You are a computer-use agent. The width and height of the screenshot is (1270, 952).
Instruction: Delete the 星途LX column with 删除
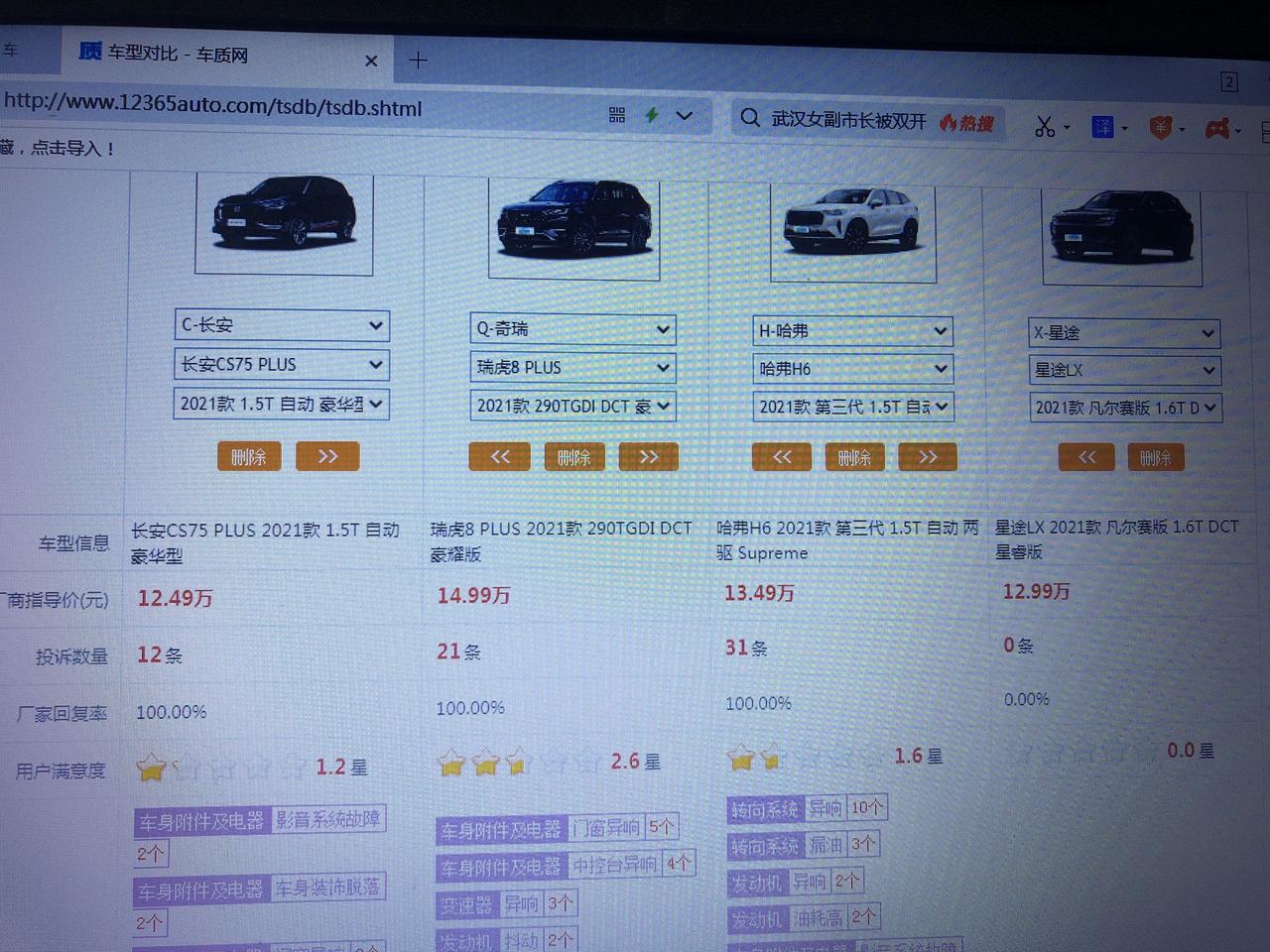[x=1156, y=457]
